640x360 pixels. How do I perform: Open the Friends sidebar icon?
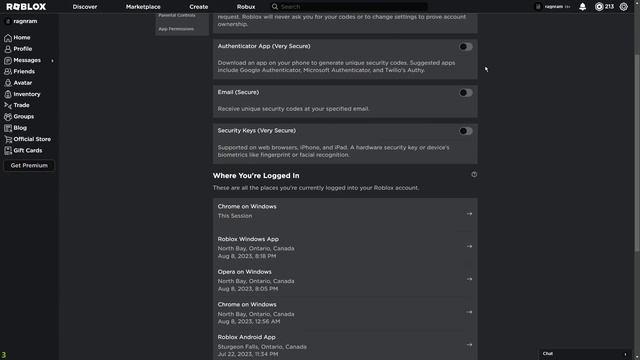click(x=8, y=71)
